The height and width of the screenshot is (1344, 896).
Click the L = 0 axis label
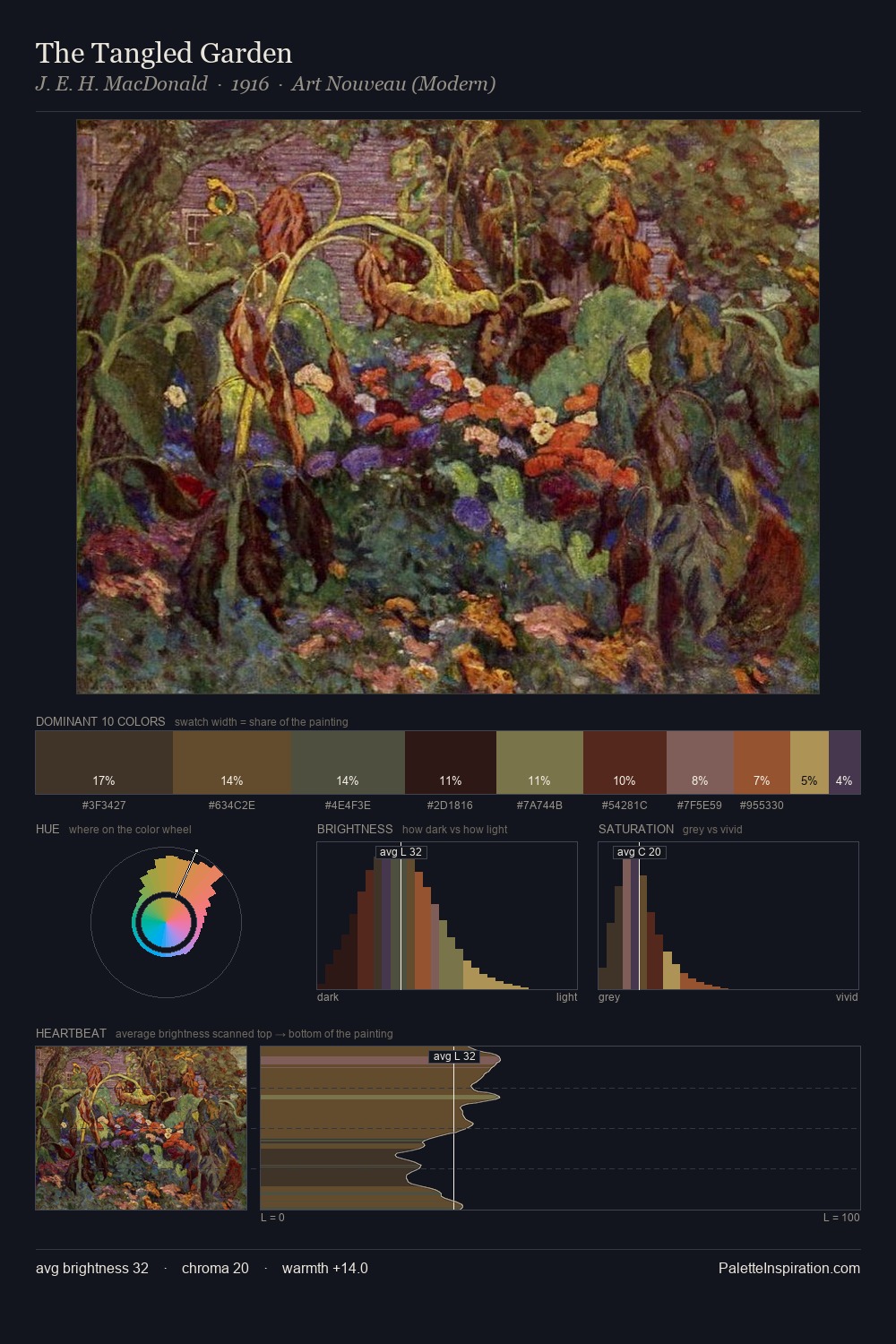click(x=272, y=1218)
